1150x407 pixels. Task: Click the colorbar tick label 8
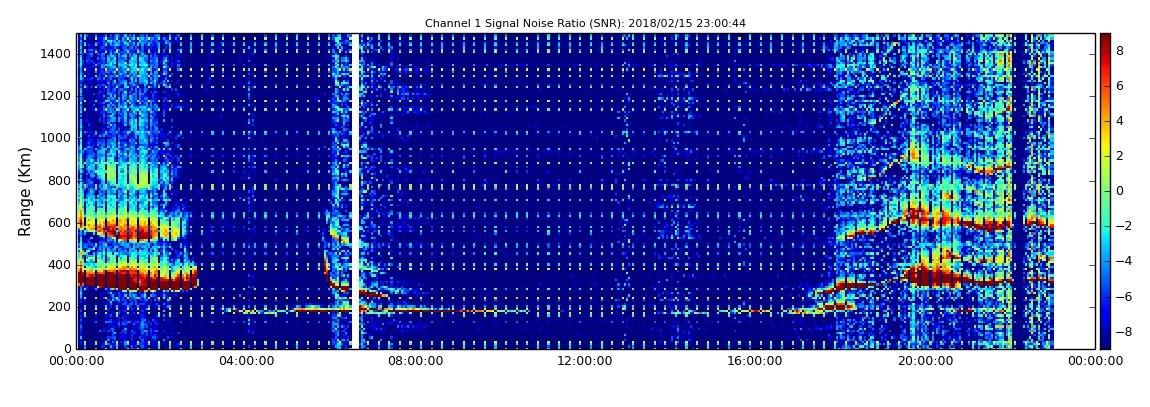pyautogui.click(x=1120, y=51)
